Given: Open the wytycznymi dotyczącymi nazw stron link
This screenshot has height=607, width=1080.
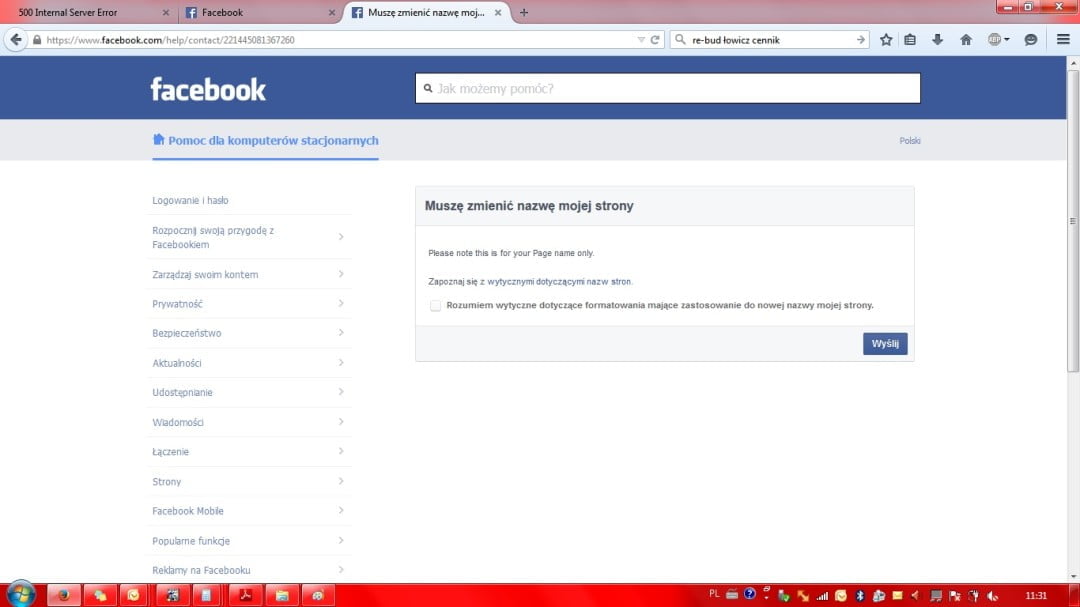Looking at the screenshot, I should point(559,282).
